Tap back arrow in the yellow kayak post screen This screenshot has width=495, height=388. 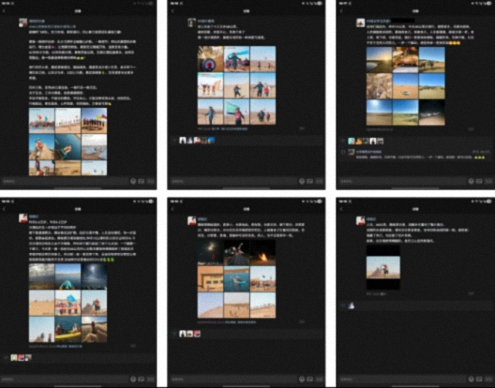[4, 209]
